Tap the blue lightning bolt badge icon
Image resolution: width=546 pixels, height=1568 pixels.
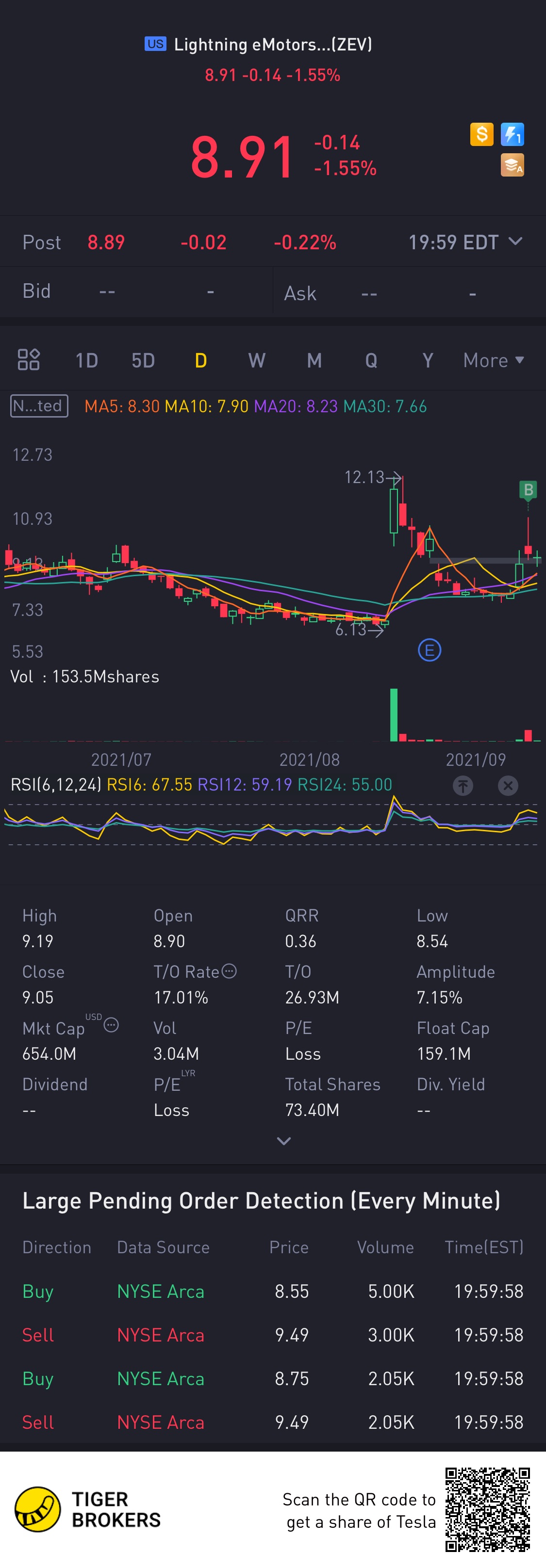pos(512,134)
